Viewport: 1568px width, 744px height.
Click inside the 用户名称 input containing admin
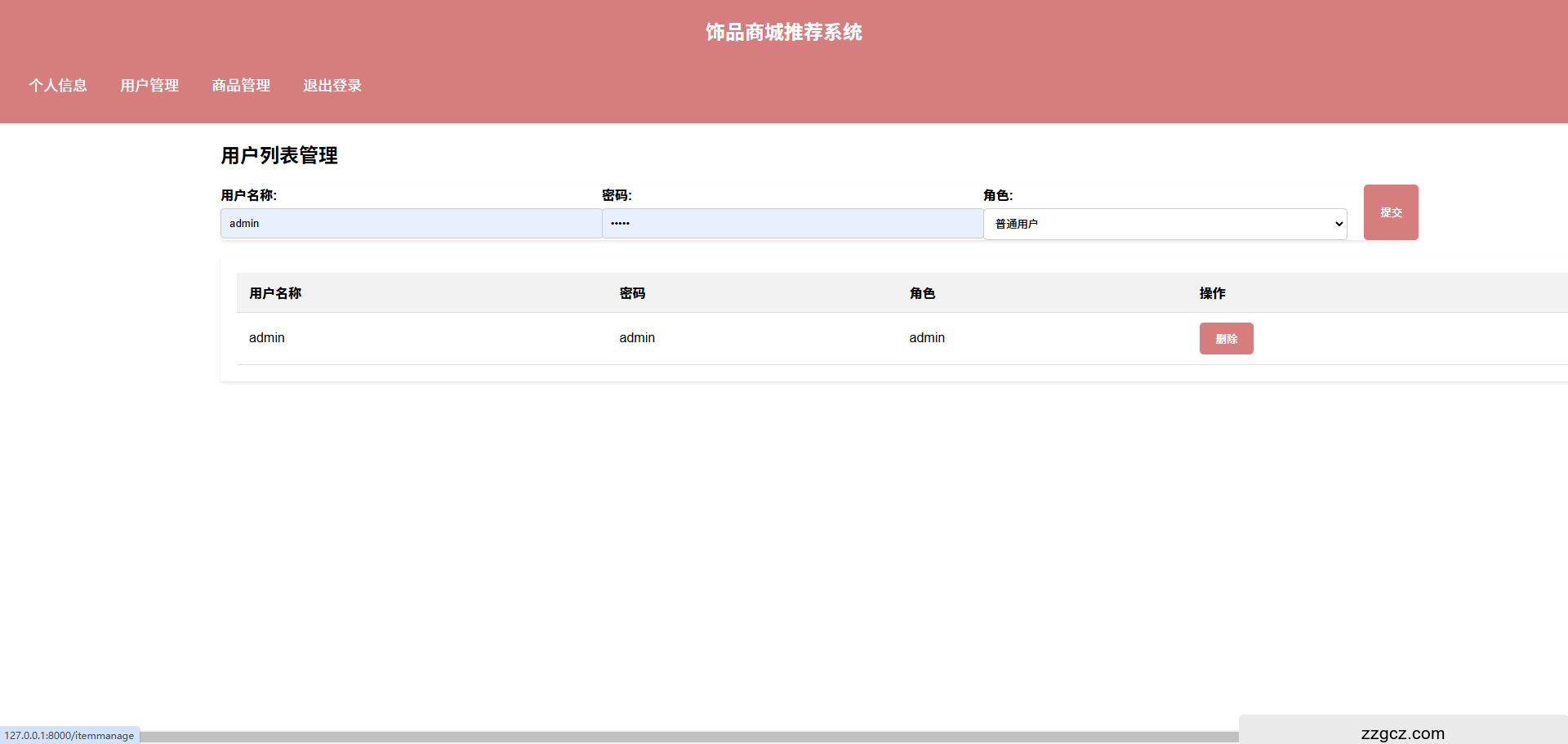tap(410, 223)
